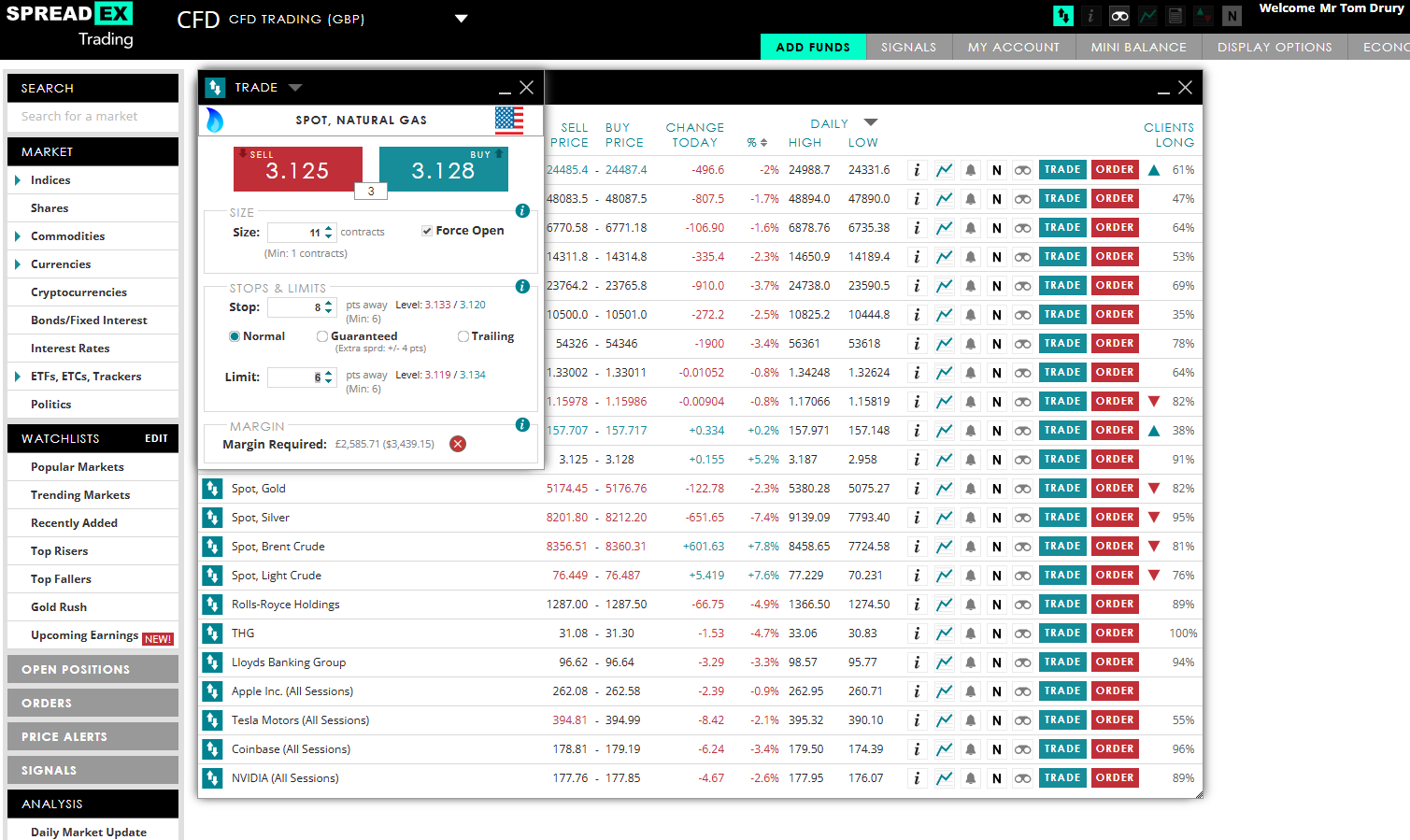The image size is (1410, 840).
Task: Switch to the SIGNALS tab
Action: click(x=908, y=47)
